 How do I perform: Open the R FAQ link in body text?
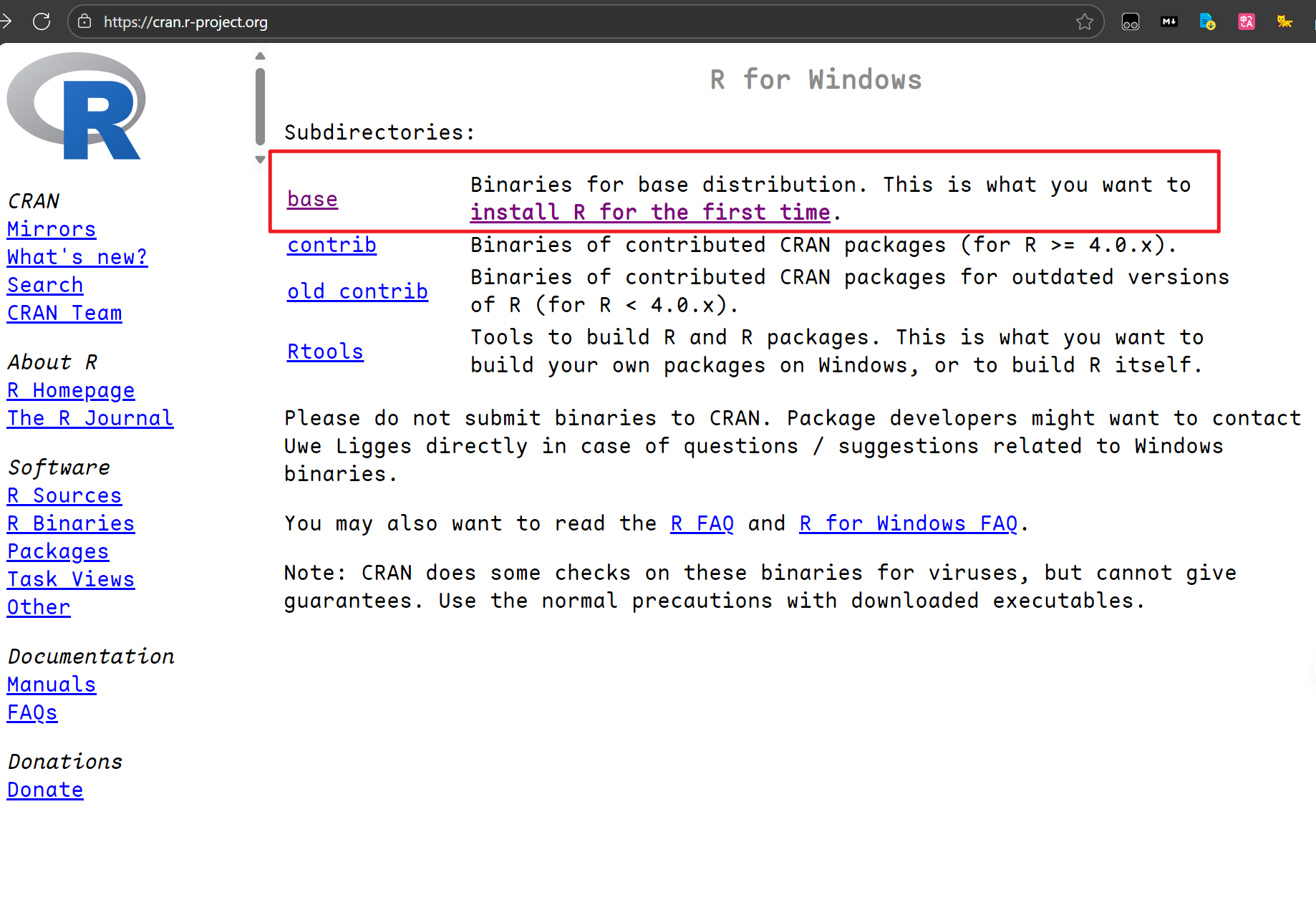point(702,523)
